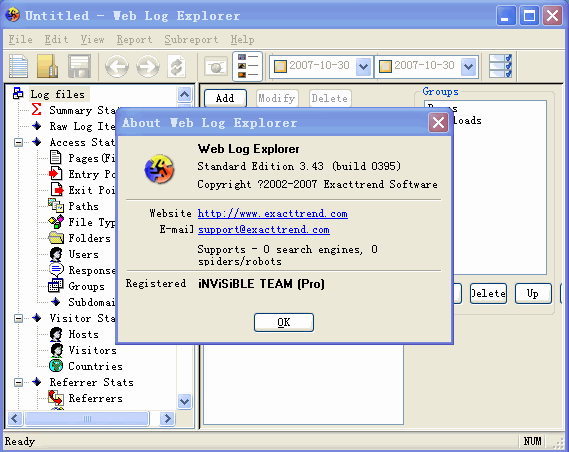
Task: Click the Pages document icon in tree
Action: click(x=56, y=157)
